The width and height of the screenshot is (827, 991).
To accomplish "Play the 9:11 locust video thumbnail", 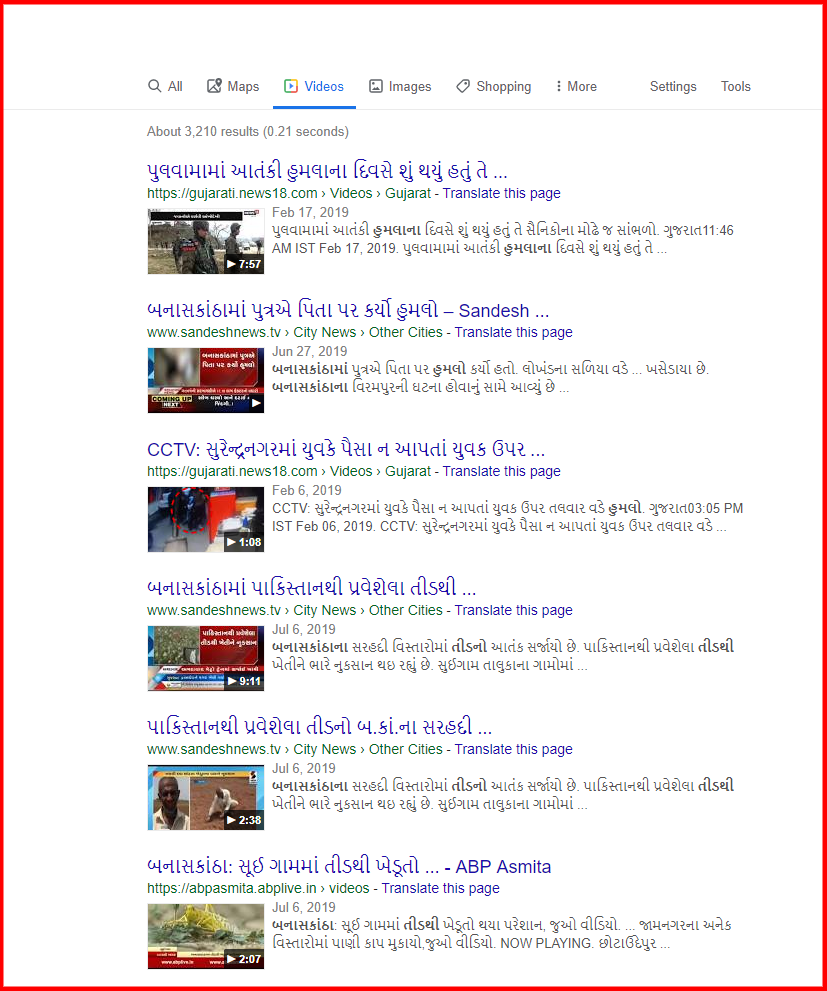I will tap(206, 659).
